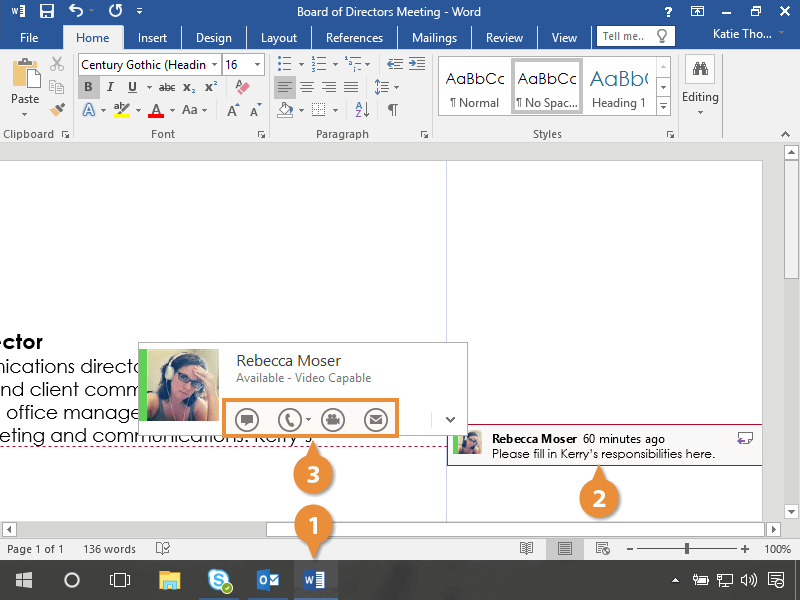Click the Save icon in the title bar
Image resolution: width=800 pixels, height=600 pixels.
point(46,12)
